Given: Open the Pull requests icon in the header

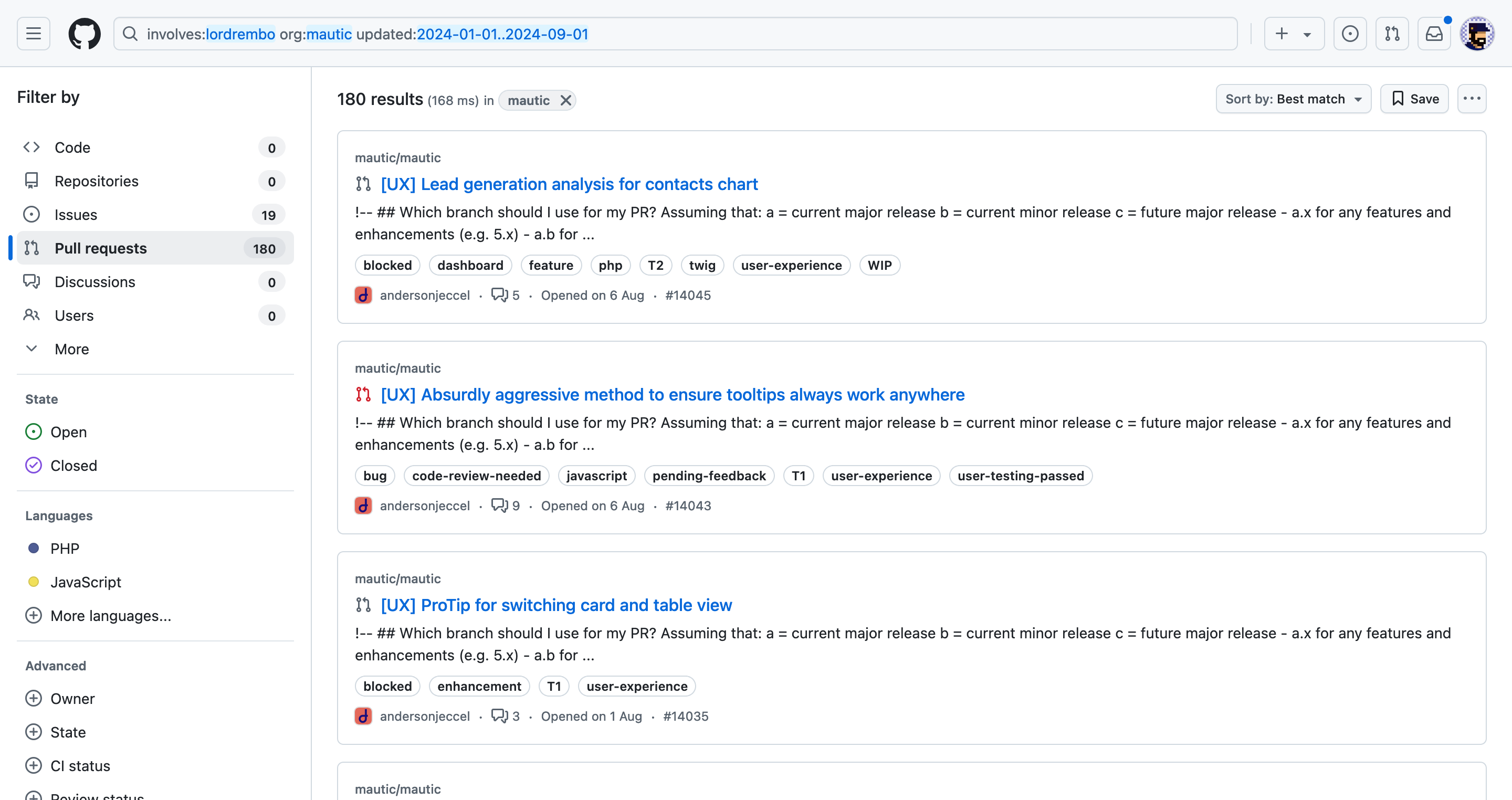Looking at the screenshot, I should pyautogui.click(x=1392, y=34).
